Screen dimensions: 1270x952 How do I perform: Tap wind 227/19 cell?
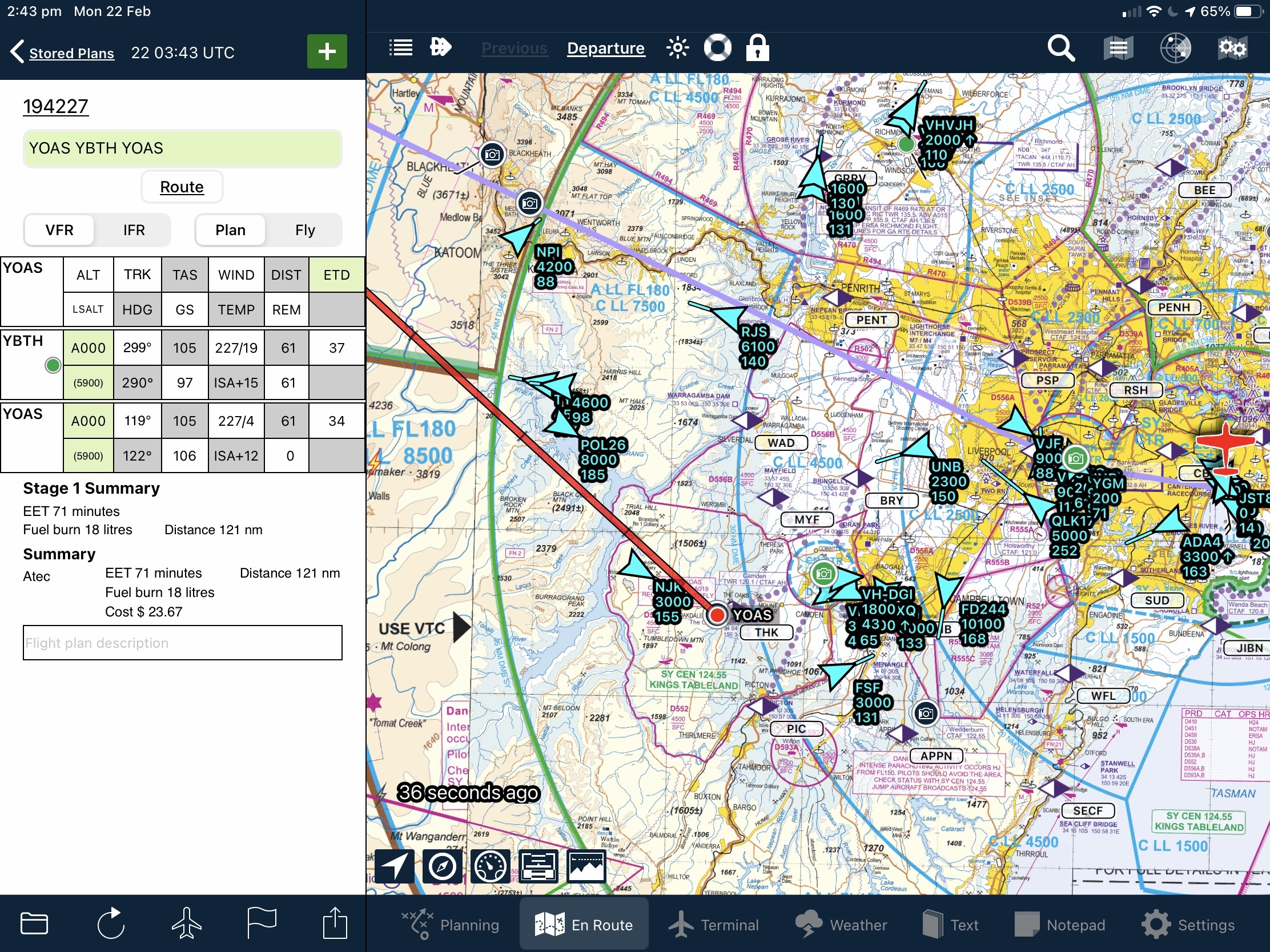236,348
